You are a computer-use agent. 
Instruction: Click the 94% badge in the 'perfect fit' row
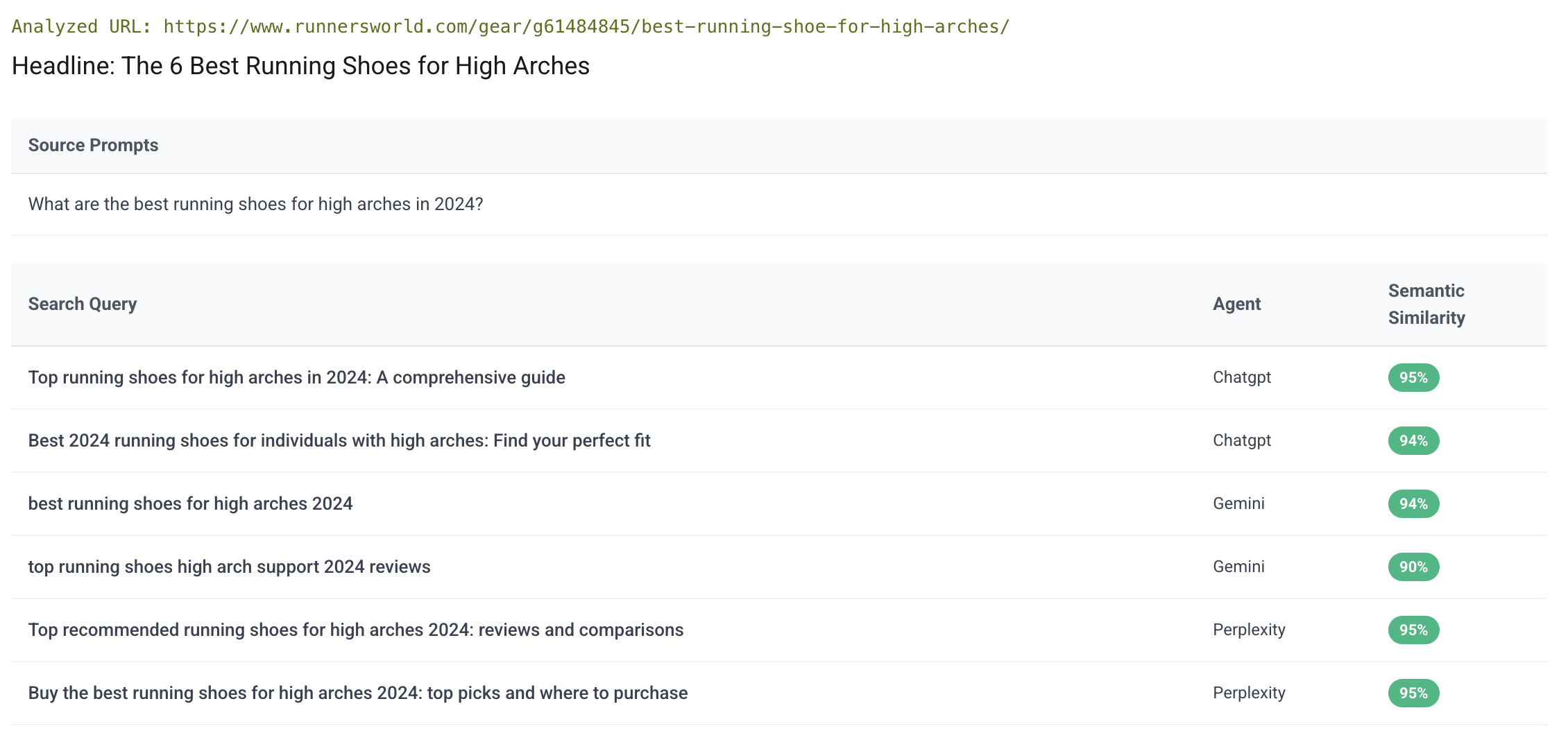1413,440
